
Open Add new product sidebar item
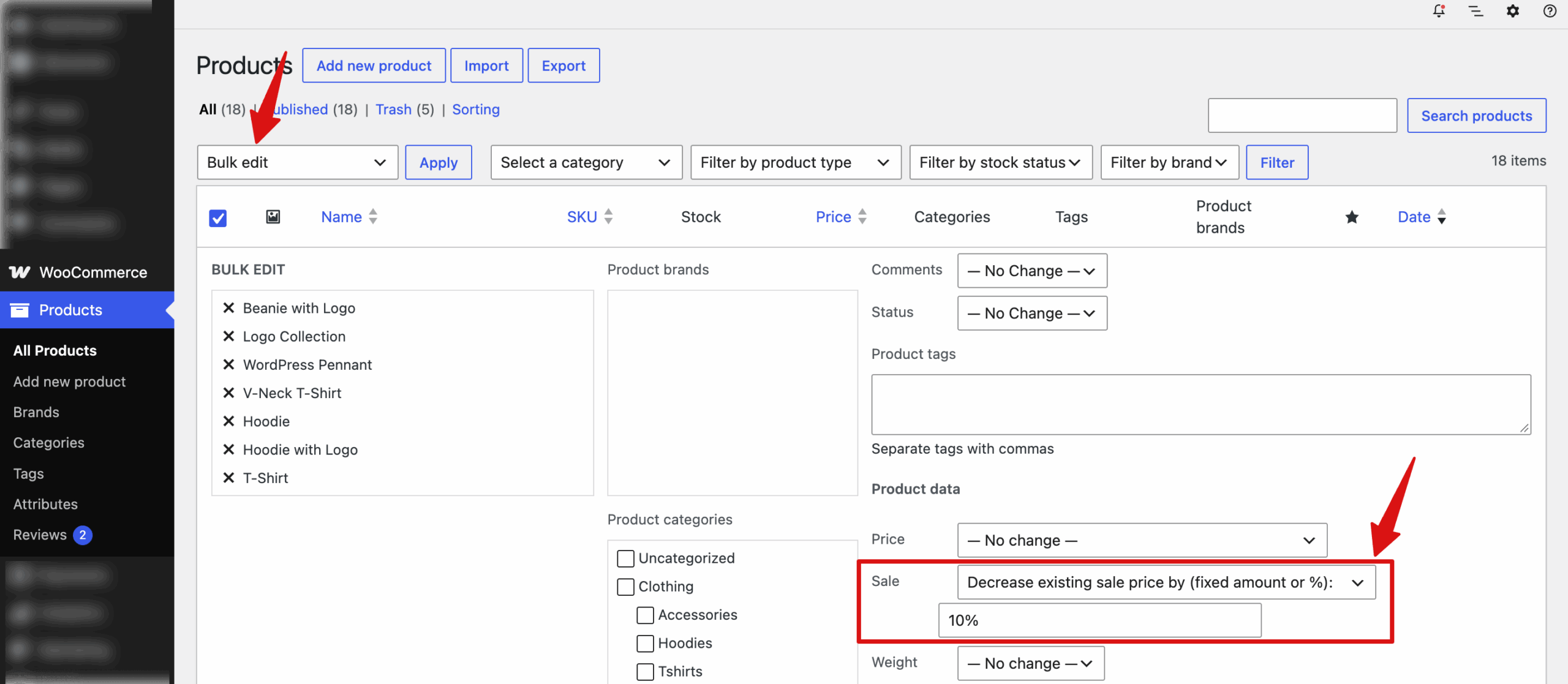(x=69, y=381)
